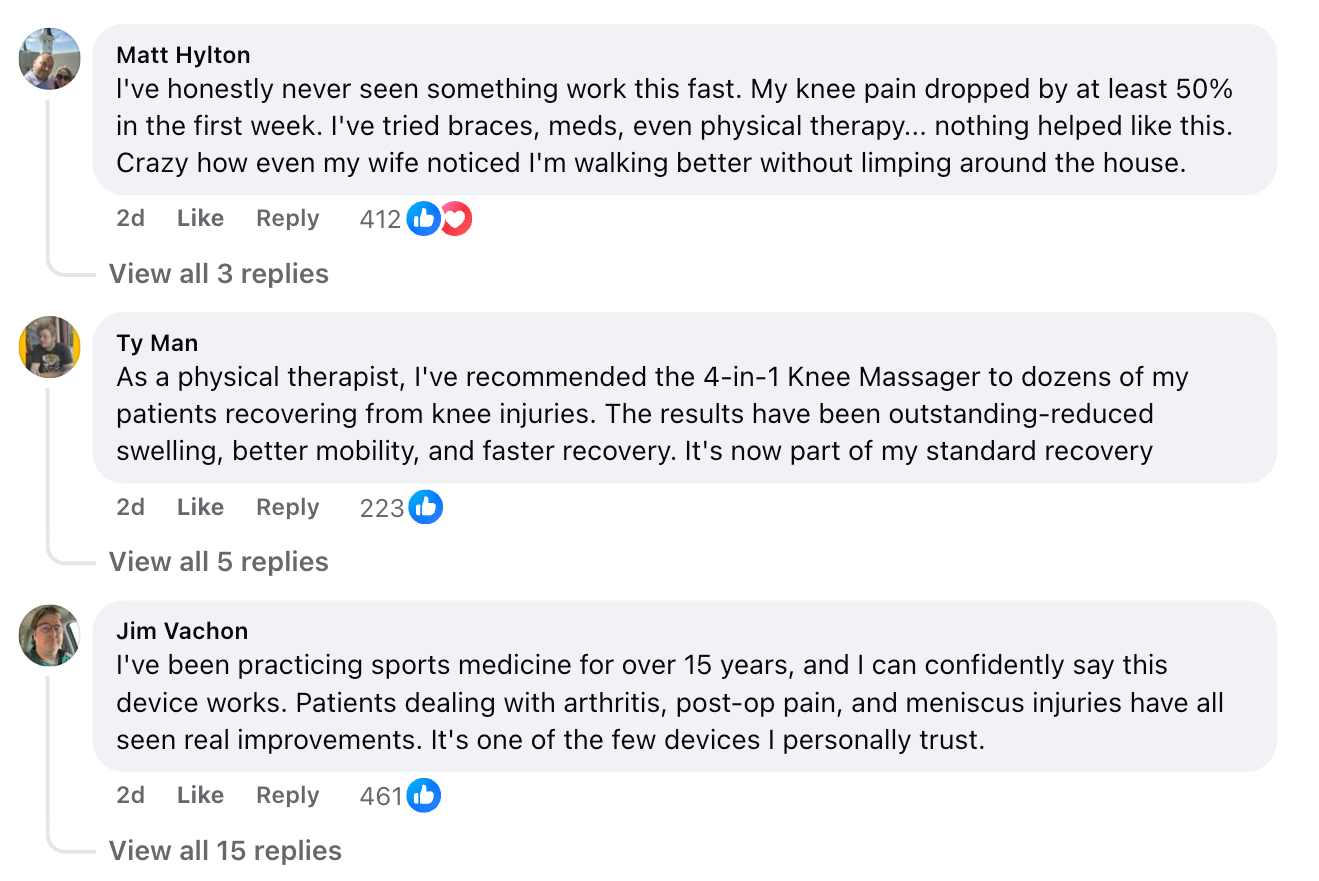Like Jim Vachon's comment
The image size is (1319, 881).
tap(200, 796)
